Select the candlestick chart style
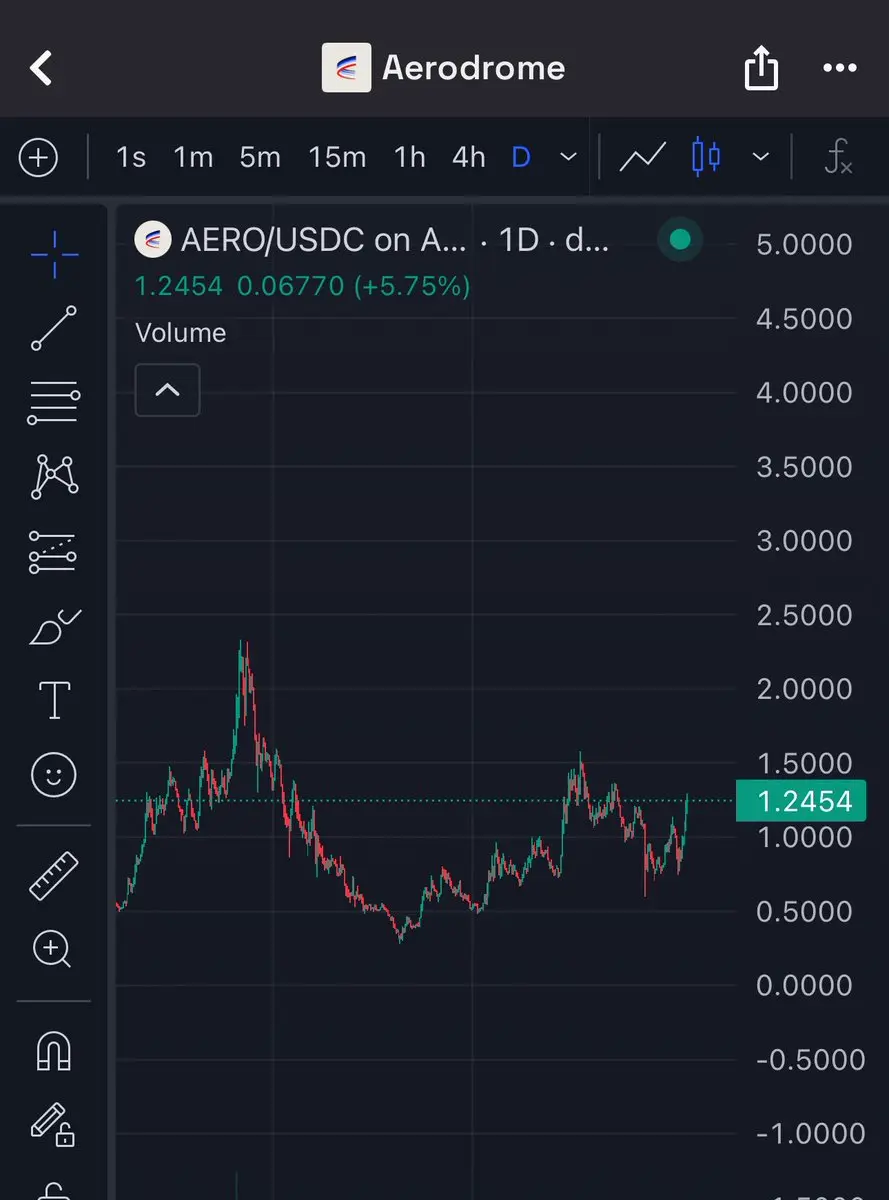 (x=706, y=157)
